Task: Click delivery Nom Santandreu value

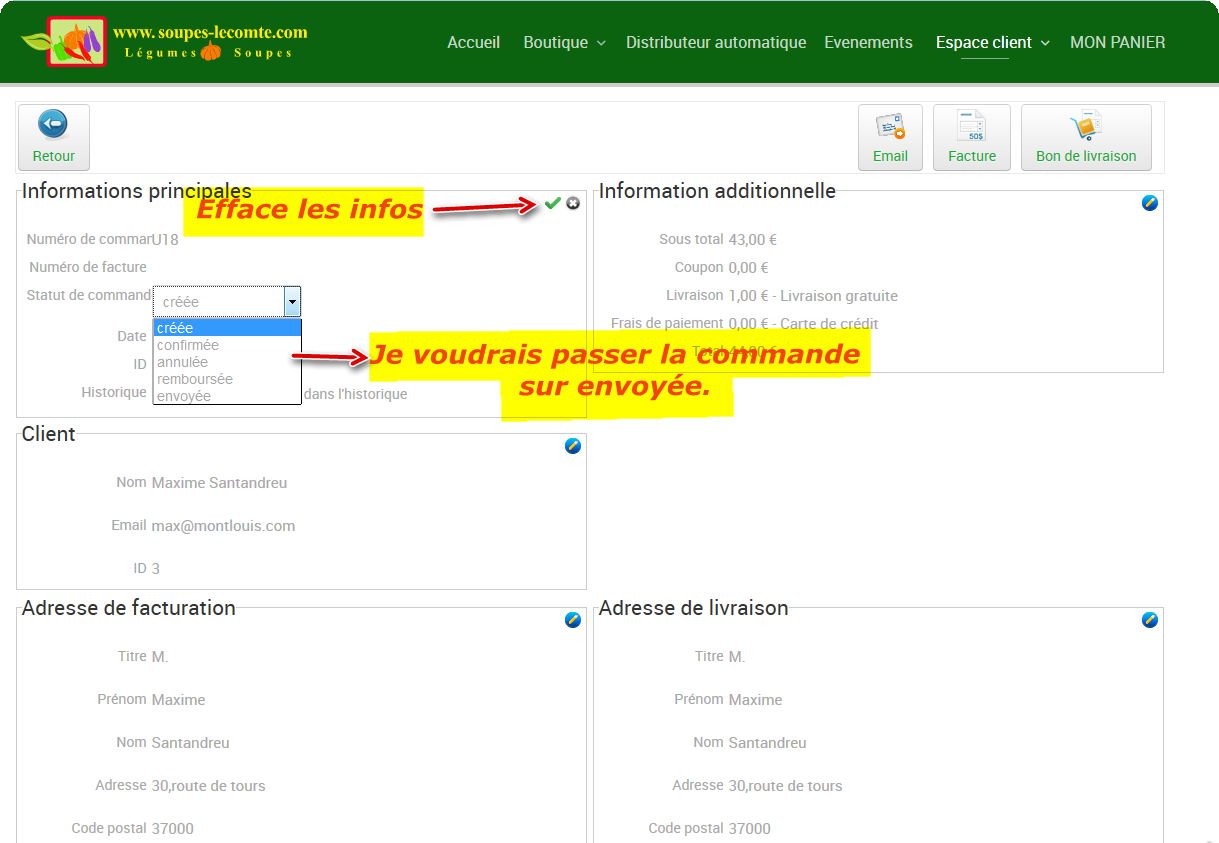Action: [767, 743]
